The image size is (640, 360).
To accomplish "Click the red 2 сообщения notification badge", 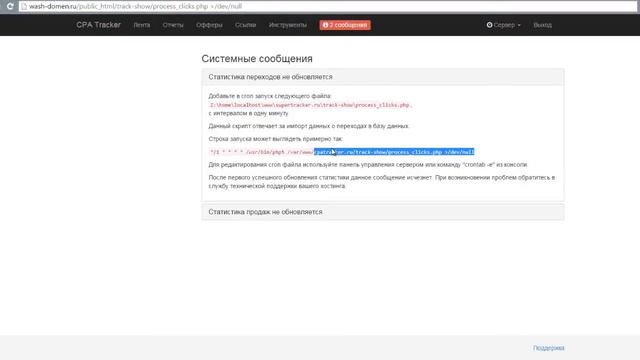I will pyautogui.click(x=345, y=25).
